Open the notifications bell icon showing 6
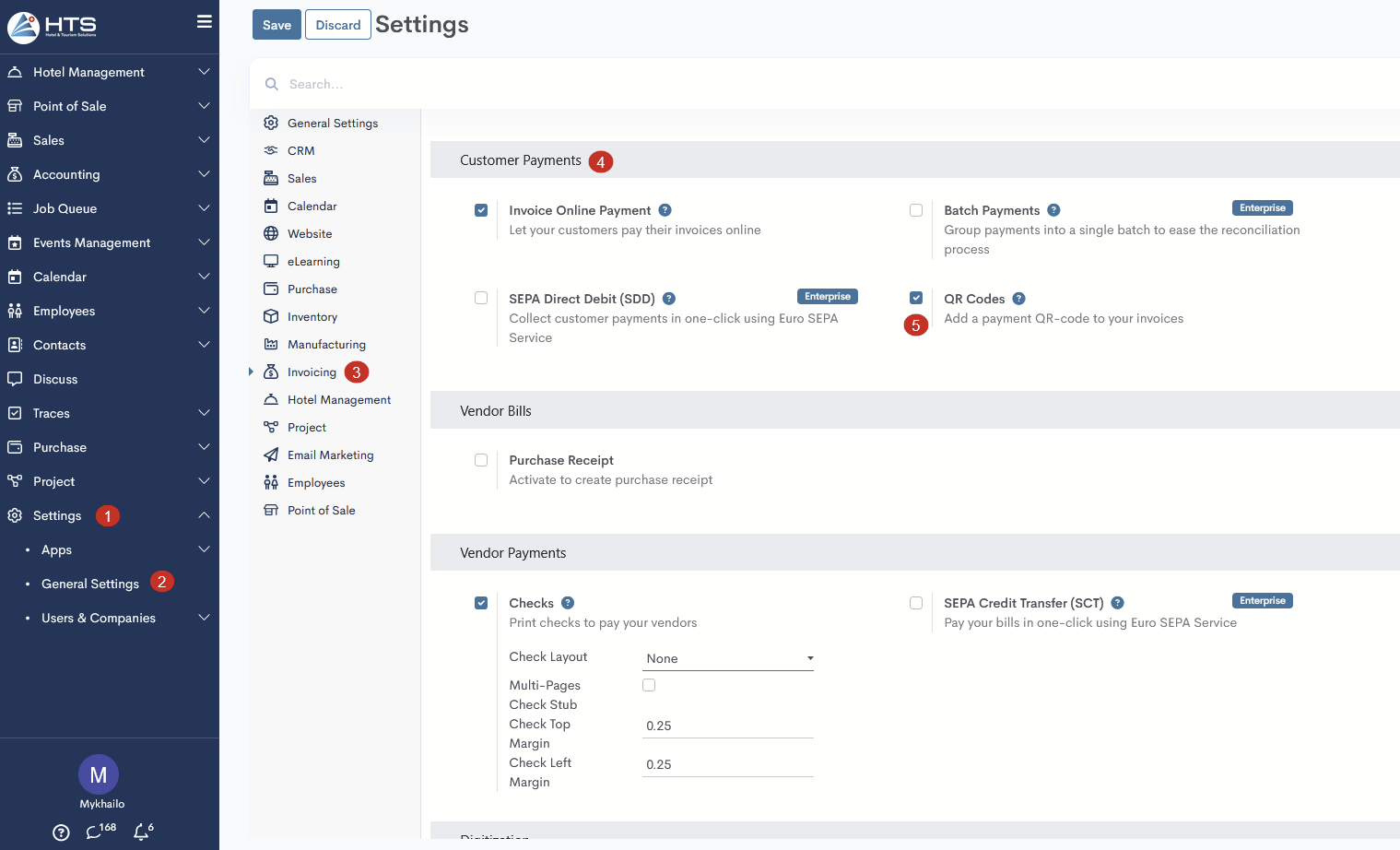Image resolution: width=1400 pixels, height=850 pixels. pos(141,832)
